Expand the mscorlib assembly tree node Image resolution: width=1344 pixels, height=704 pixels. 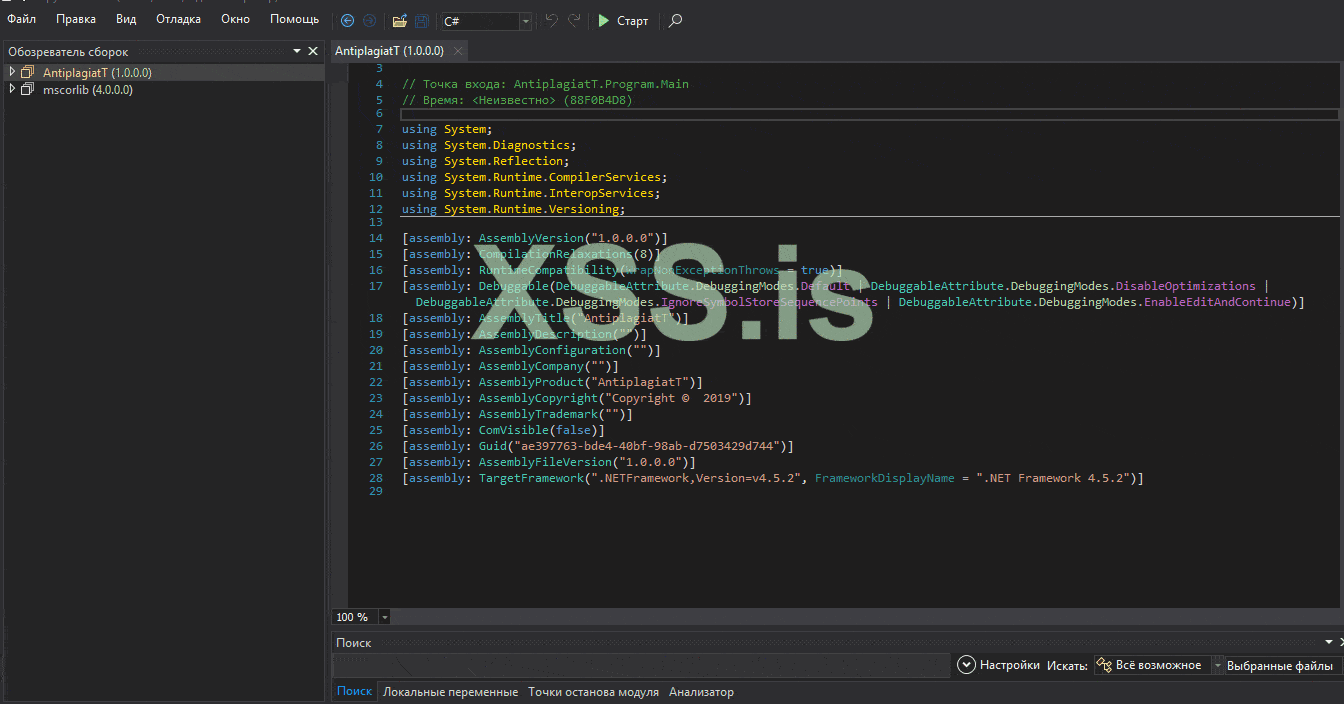coord(12,89)
